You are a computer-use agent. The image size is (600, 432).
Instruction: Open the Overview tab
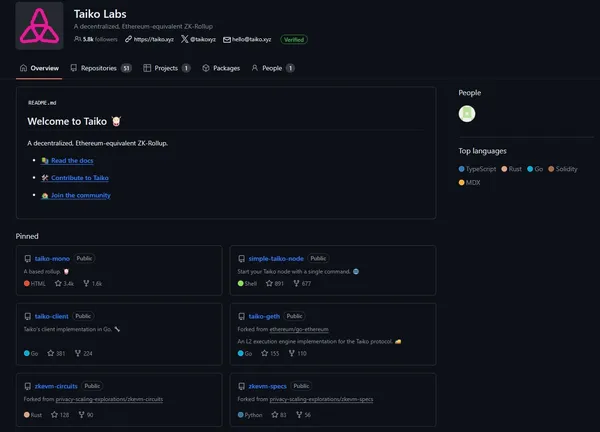(39, 68)
